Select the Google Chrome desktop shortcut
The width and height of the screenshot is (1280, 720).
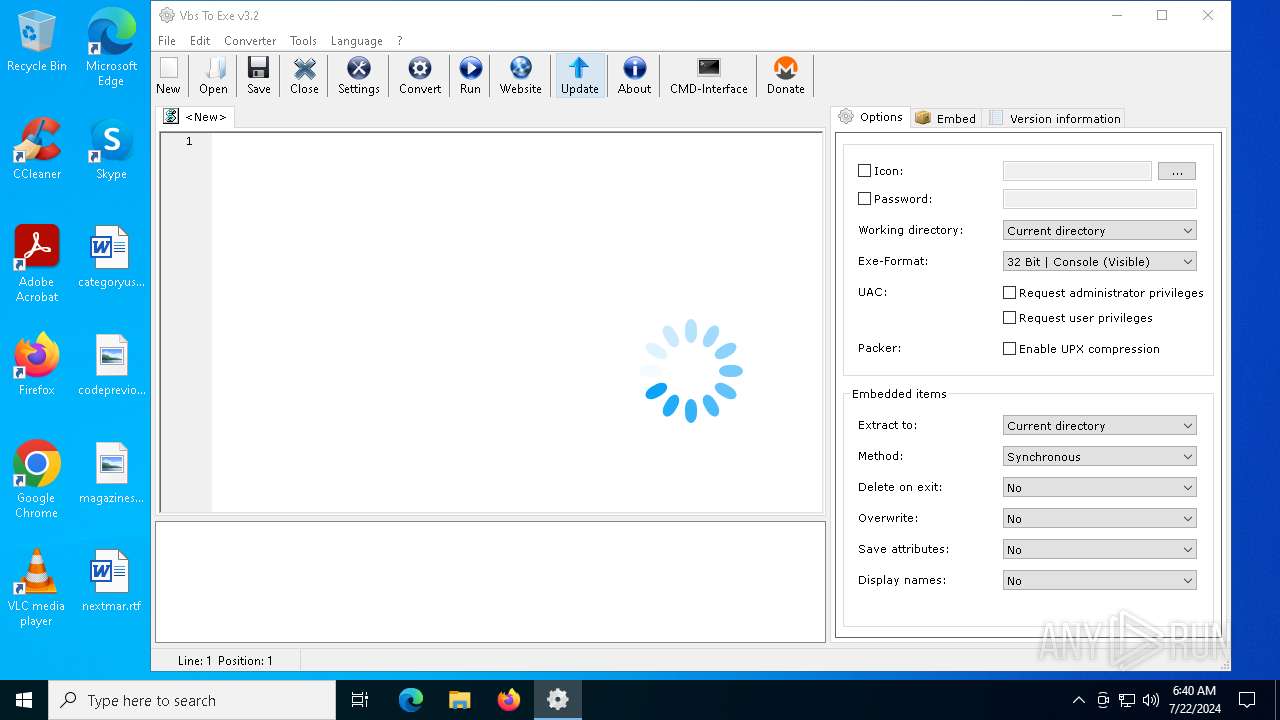37,479
